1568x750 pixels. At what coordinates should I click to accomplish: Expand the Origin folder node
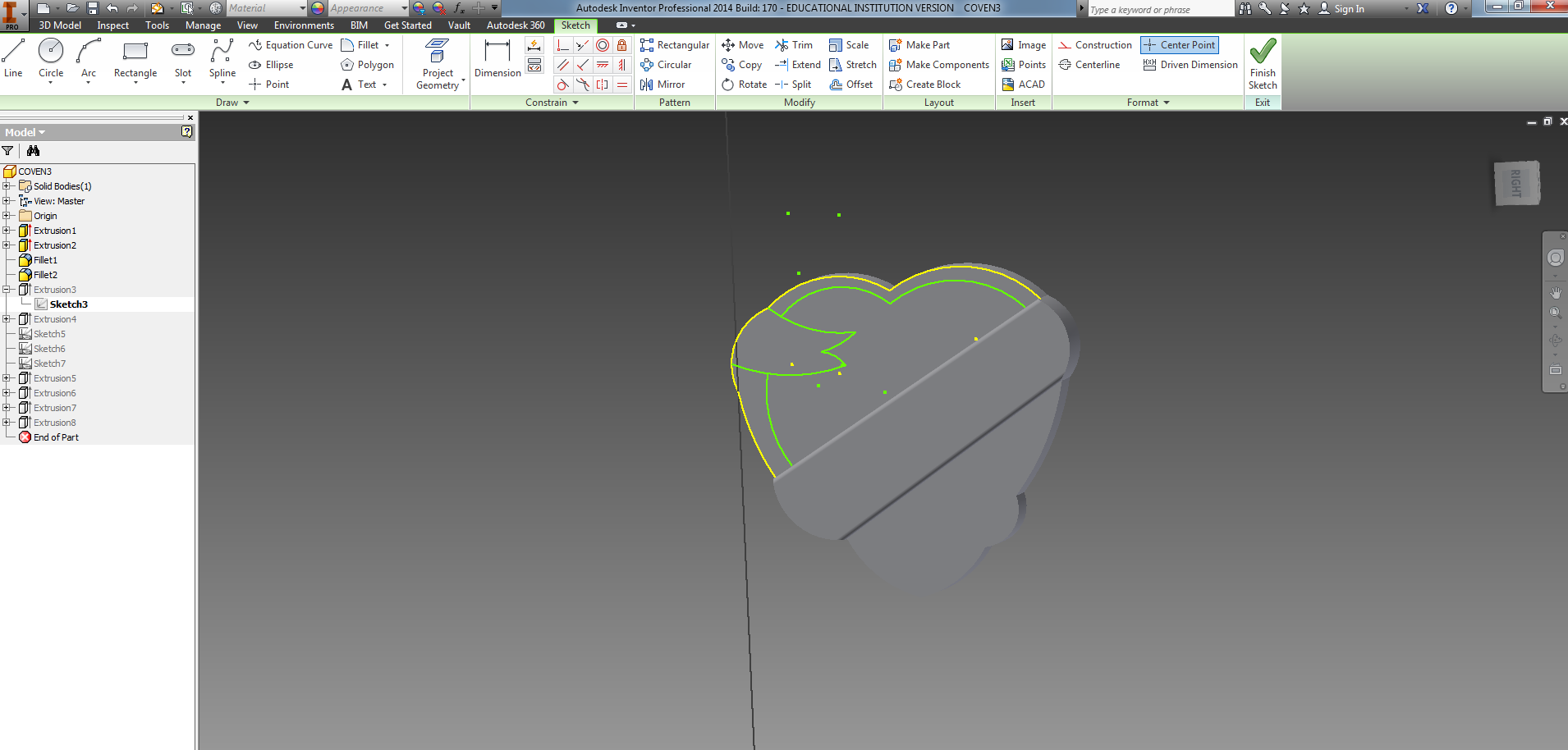[x=7, y=216]
